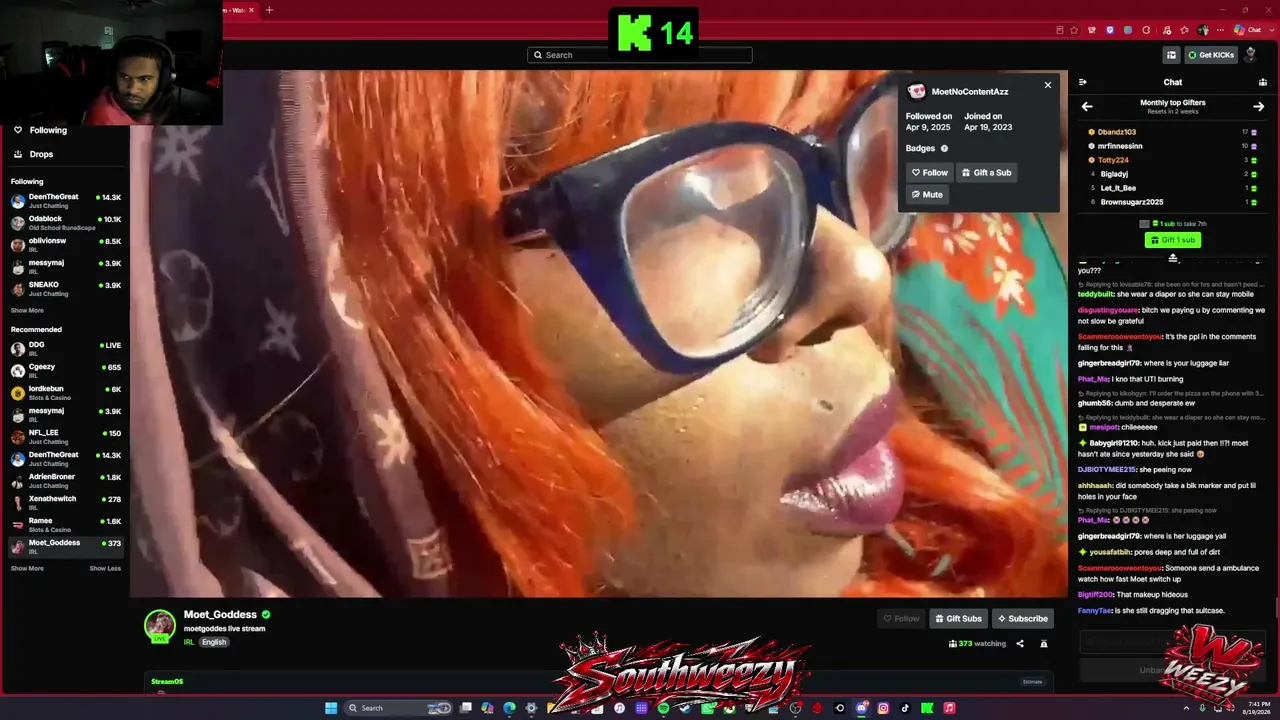
Task: Open SNEAKO channel in the sidebar
Action: (x=65, y=289)
